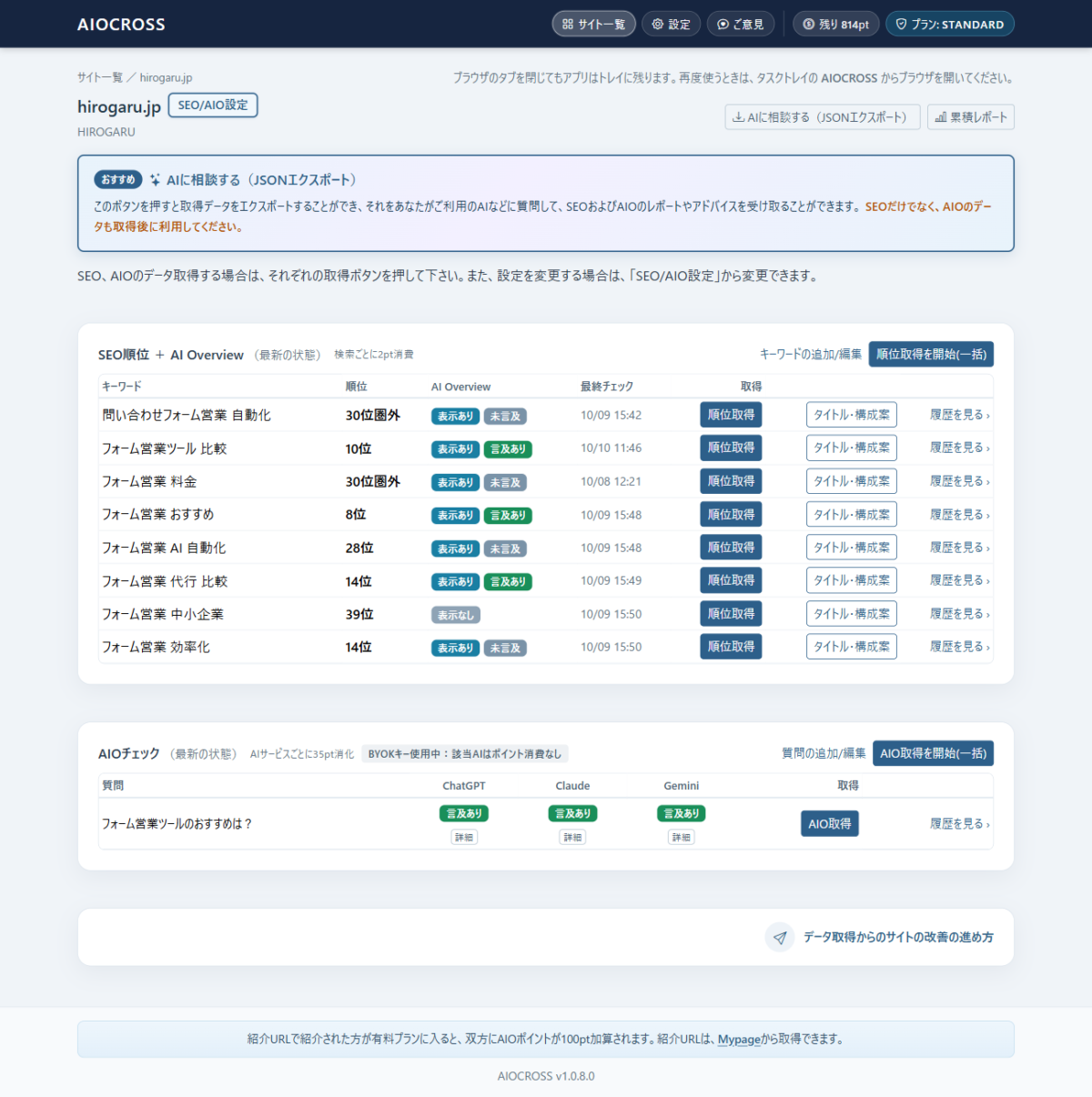Click question フォーム営業ツールのおすすめは？
The height and width of the screenshot is (1097, 1092).
pos(177,824)
